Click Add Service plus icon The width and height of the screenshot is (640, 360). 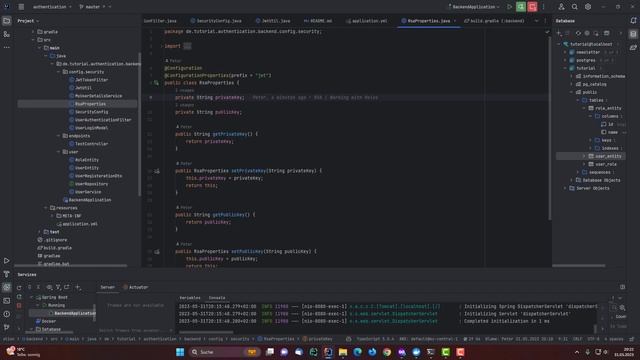pyautogui.click(x=78, y=287)
